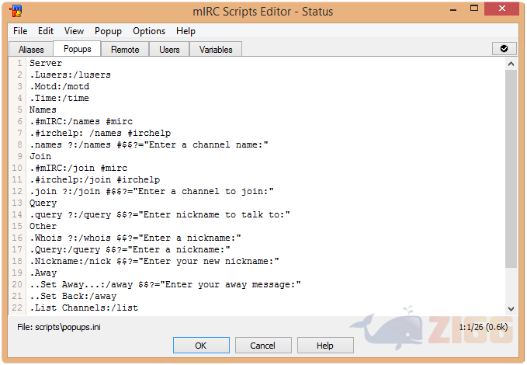Click the vertical scrollbar thumb
527x365 pixels.
coord(511,169)
